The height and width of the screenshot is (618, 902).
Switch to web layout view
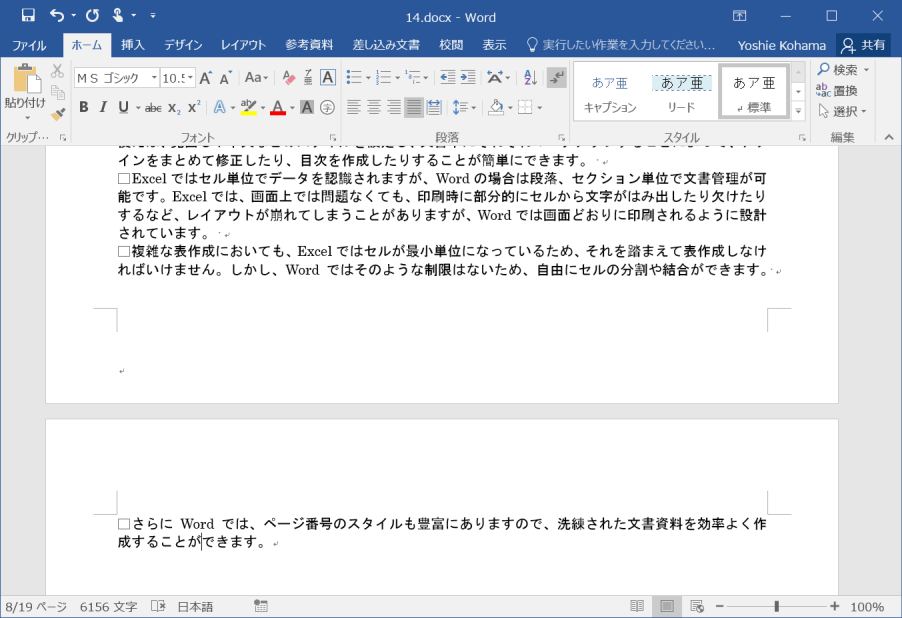tap(697, 606)
